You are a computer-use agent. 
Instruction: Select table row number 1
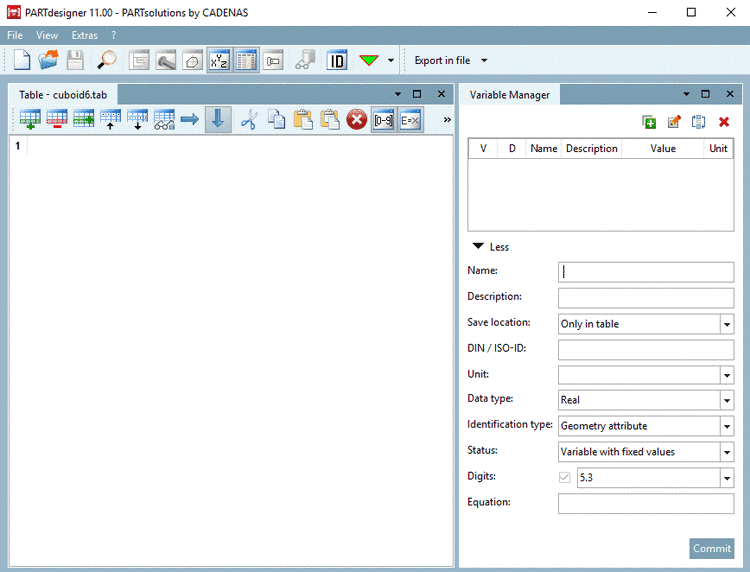[x=18, y=146]
